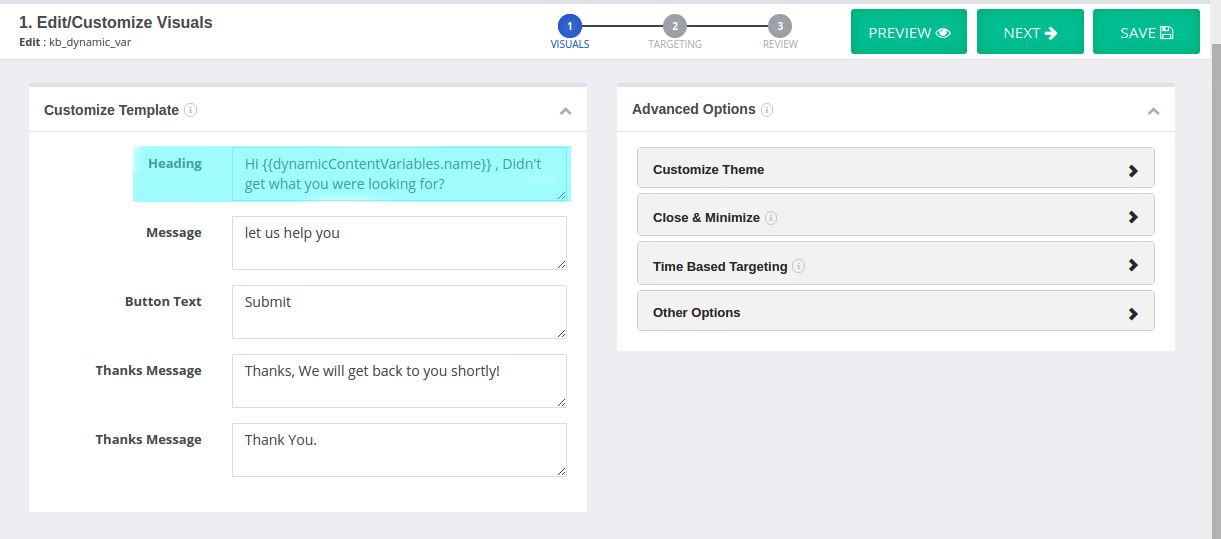Collapse the Advanced Options panel chevron
Screen dimensions: 1221x539
[1153, 111]
